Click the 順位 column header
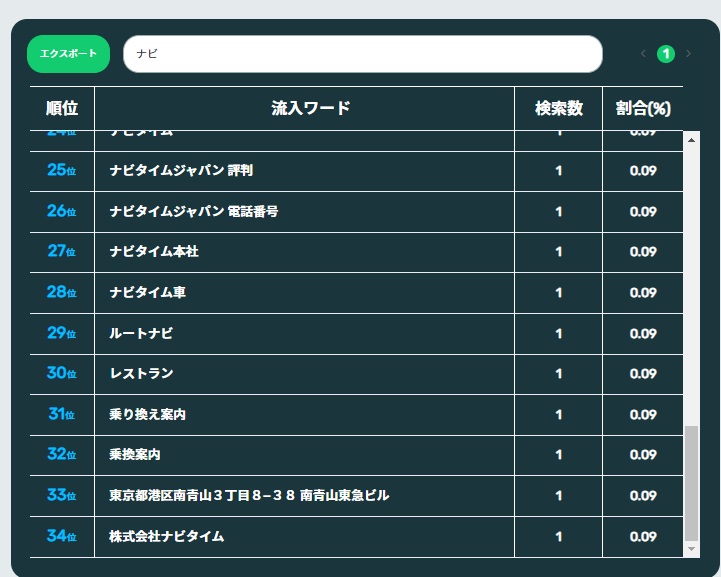The height and width of the screenshot is (577, 721). (x=62, y=109)
